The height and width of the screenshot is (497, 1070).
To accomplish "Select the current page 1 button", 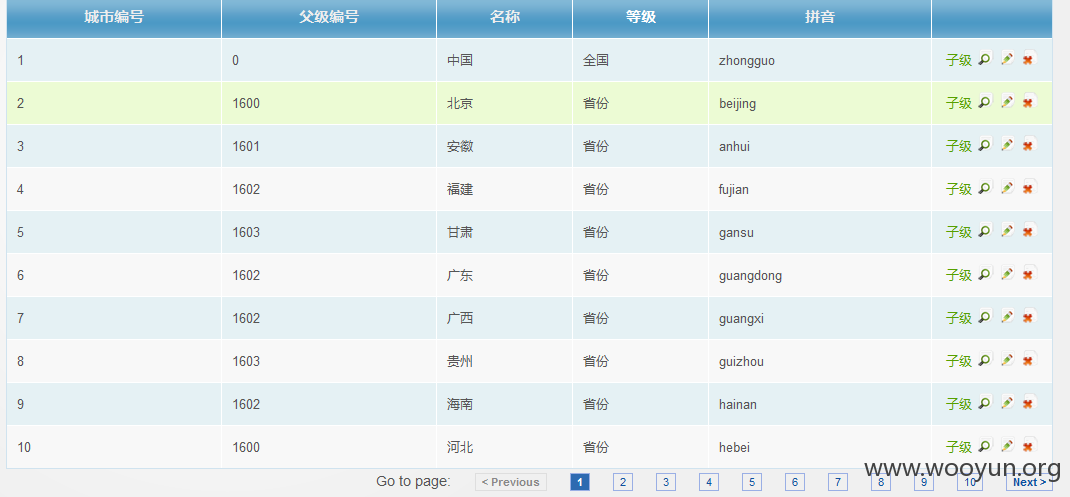I will pyautogui.click(x=579, y=482).
